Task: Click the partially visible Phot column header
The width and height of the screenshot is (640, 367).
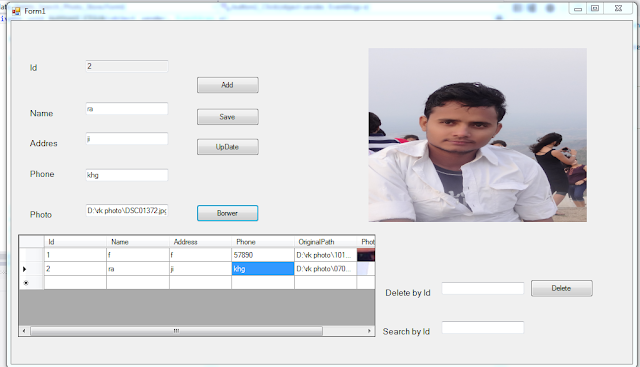Action: [x=366, y=242]
